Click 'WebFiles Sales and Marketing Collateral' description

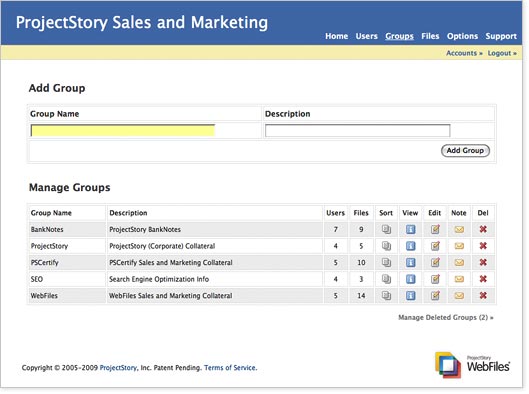(x=170, y=296)
